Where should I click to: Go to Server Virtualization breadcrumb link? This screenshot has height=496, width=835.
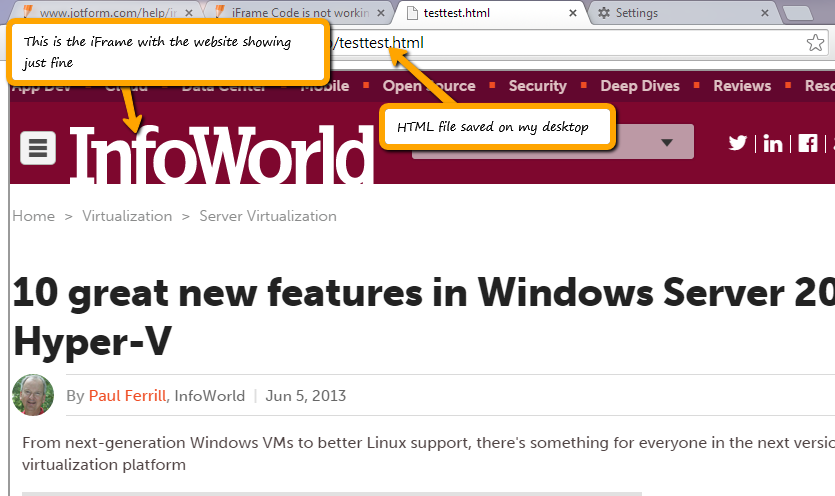(268, 216)
